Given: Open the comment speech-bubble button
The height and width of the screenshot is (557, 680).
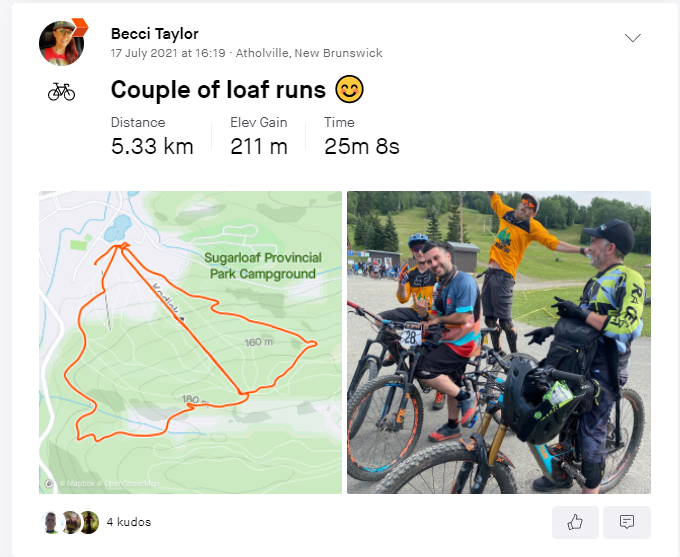Looking at the screenshot, I should click(x=627, y=522).
